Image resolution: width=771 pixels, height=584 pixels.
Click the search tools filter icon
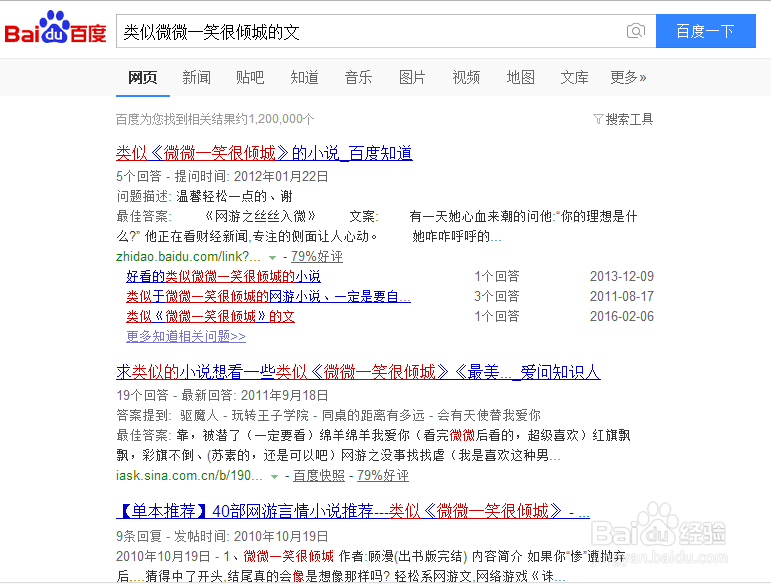(597, 119)
